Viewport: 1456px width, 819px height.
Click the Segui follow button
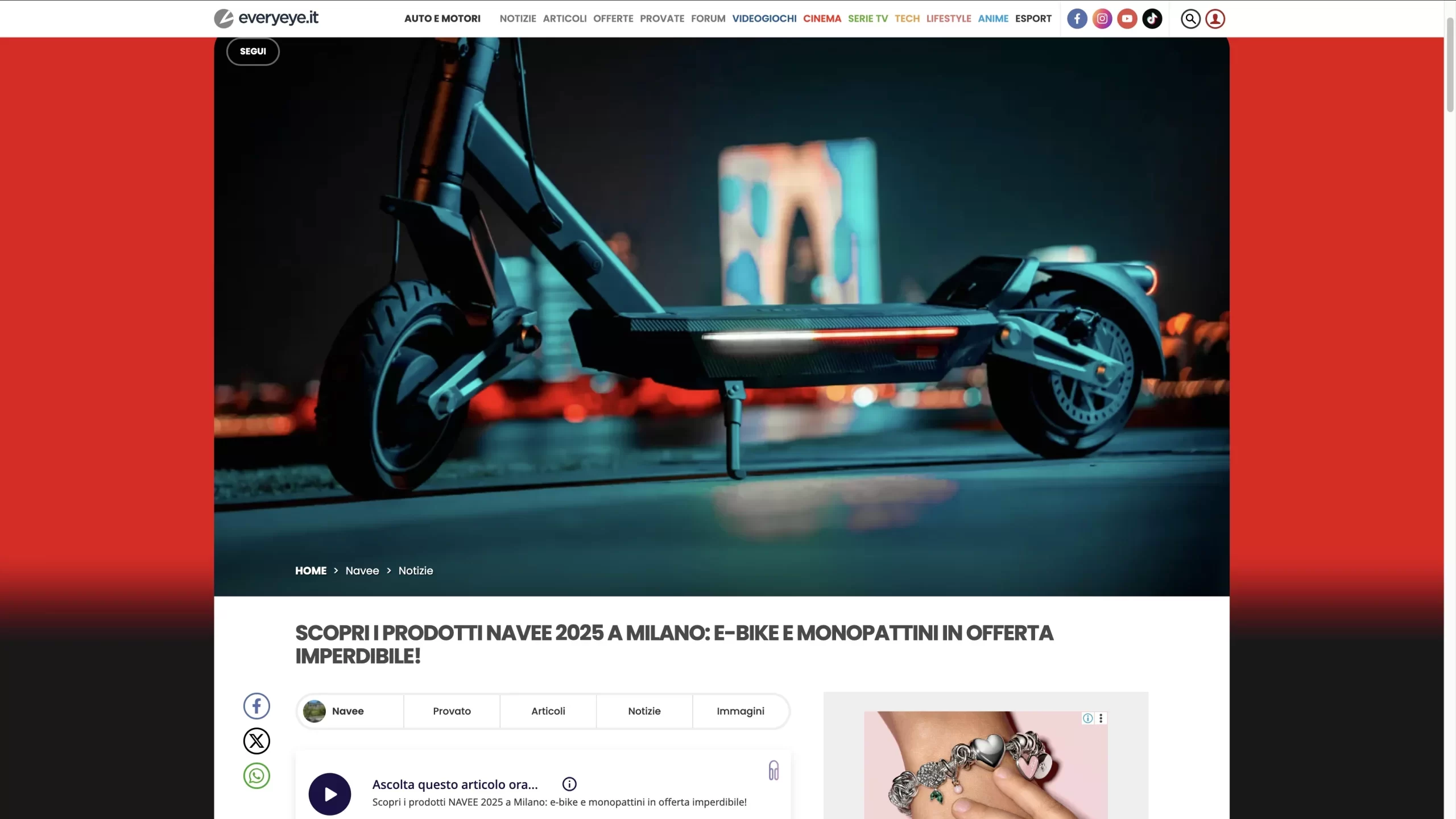tap(253, 51)
